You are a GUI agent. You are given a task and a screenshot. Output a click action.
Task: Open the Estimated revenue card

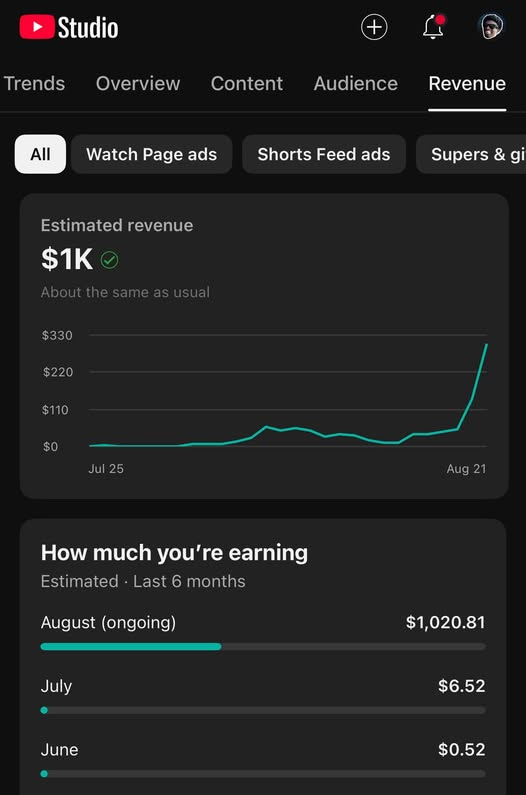click(264, 346)
